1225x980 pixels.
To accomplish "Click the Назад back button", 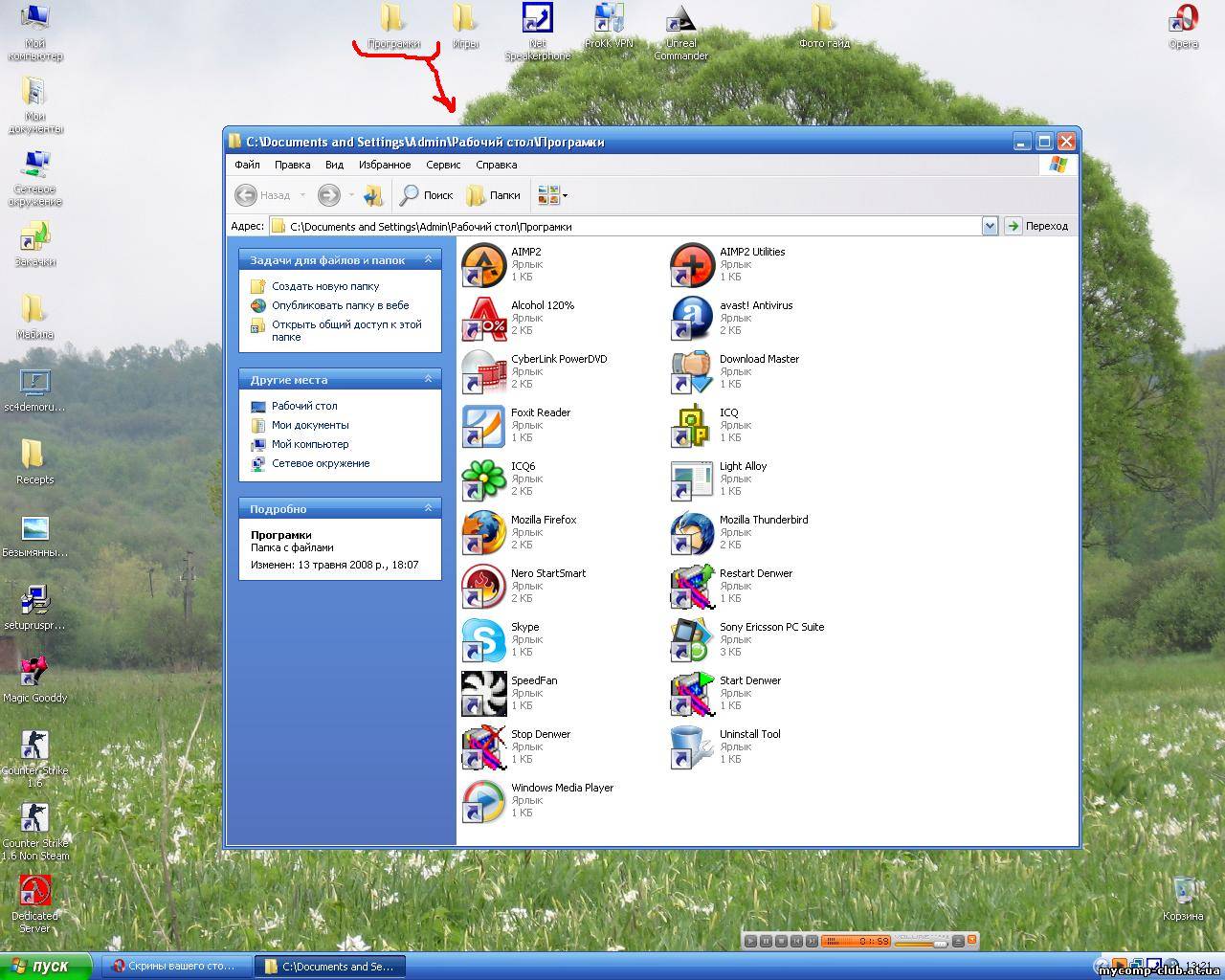I will (262, 195).
